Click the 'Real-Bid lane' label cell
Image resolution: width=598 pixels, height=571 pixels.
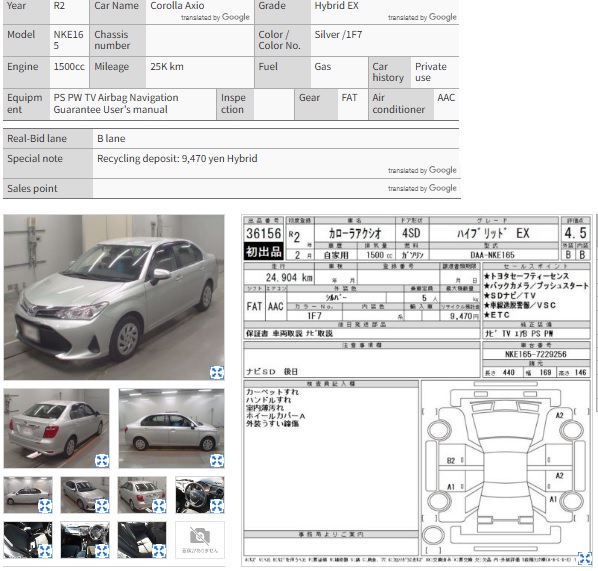(48, 138)
